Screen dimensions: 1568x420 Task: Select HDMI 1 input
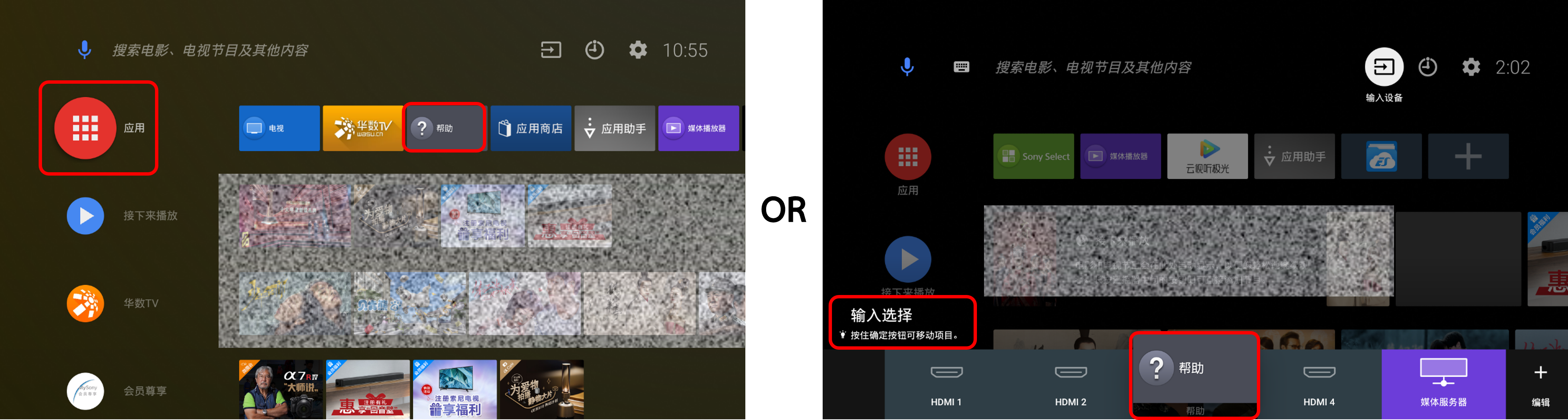coord(946,385)
